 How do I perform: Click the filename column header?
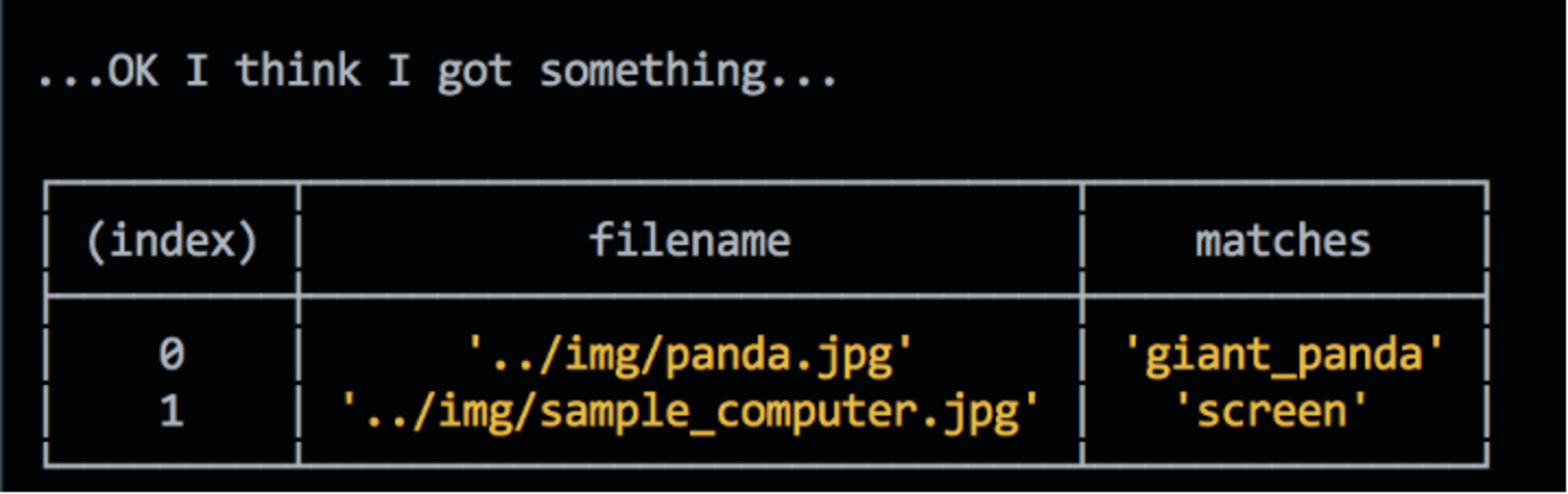[689, 240]
